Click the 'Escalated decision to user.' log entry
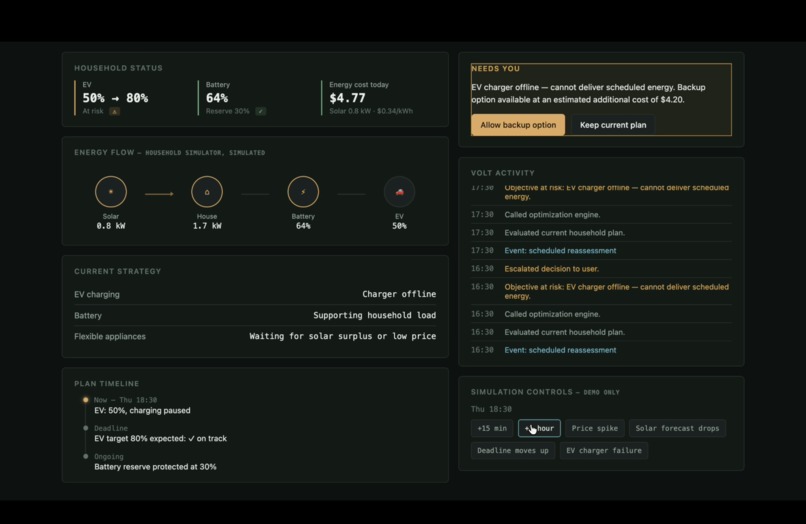This screenshot has height=524, width=806. (601, 268)
